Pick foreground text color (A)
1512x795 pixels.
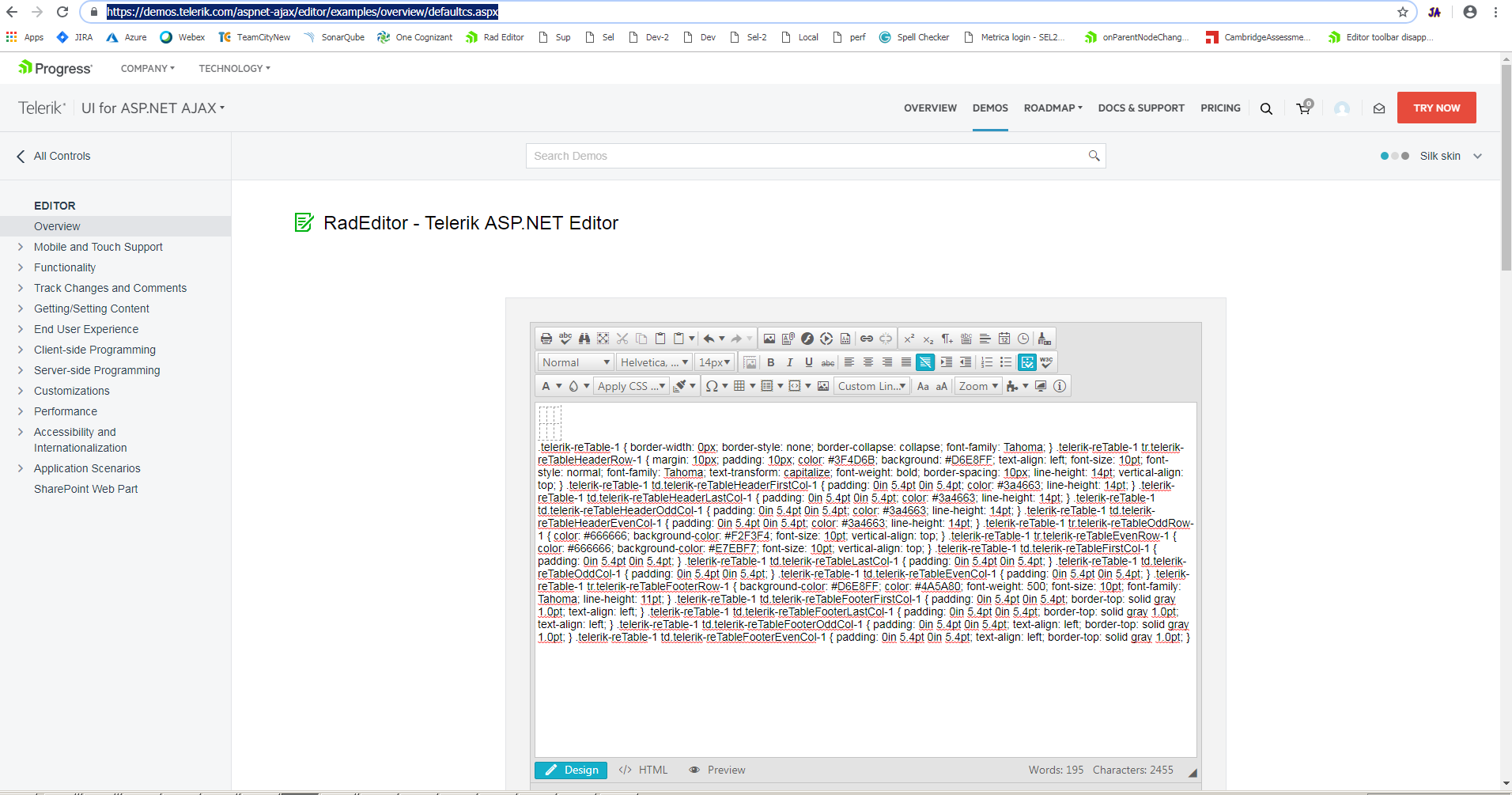pos(546,386)
